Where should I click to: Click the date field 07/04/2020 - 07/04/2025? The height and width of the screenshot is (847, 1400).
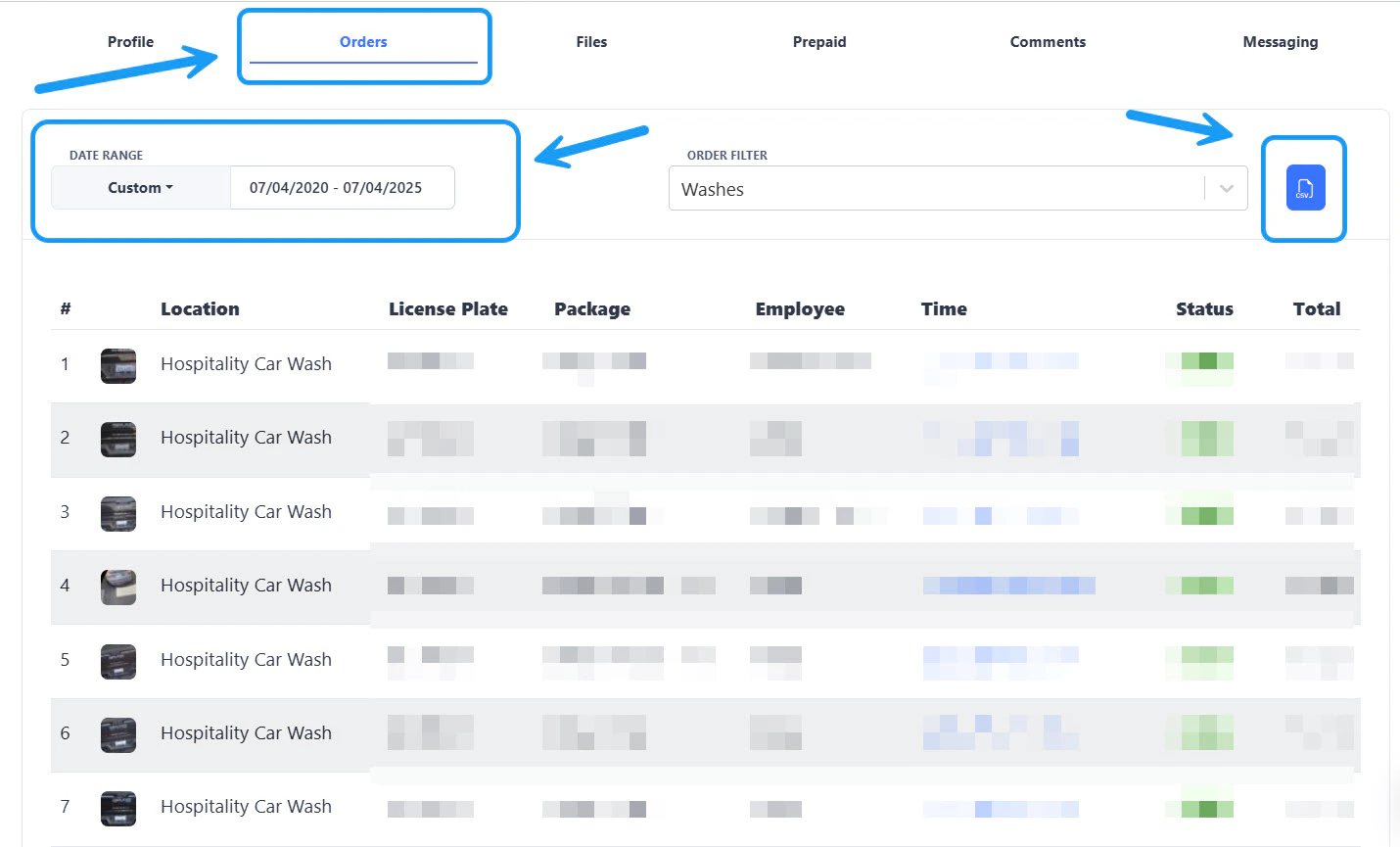tap(342, 188)
